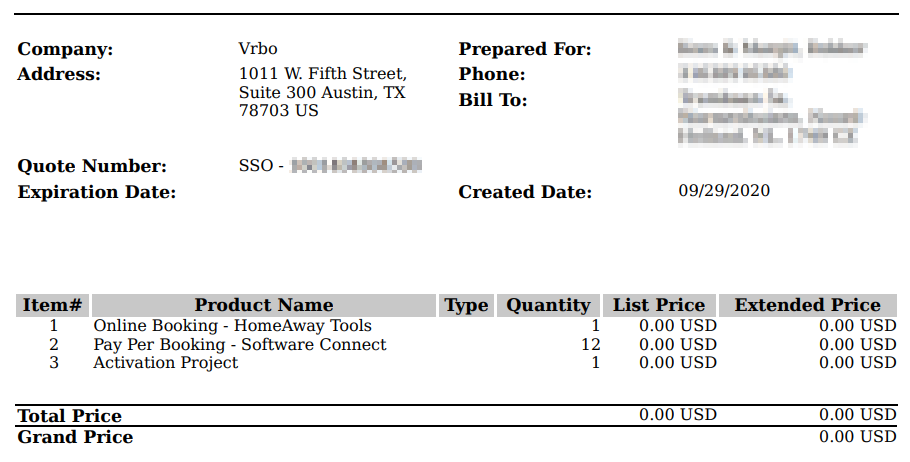
Task: Select the Expiration Date label
Action: pyautogui.click(x=97, y=192)
